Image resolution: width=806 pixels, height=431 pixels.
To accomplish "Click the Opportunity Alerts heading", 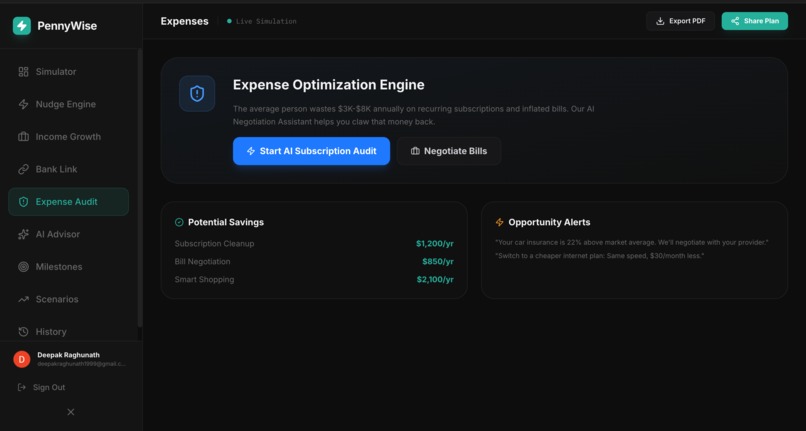I will coord(549,222).
